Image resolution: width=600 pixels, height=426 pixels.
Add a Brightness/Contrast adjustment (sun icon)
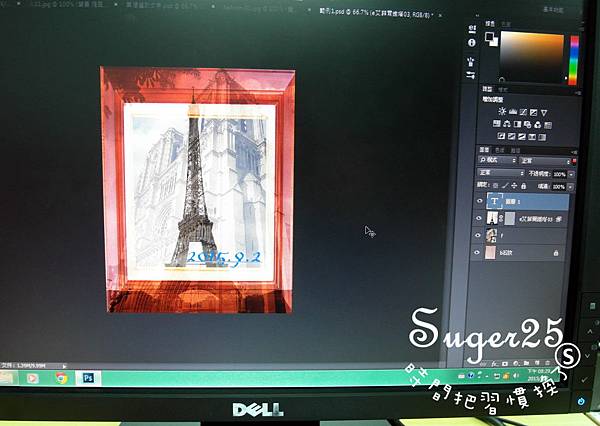coord(502,111)
